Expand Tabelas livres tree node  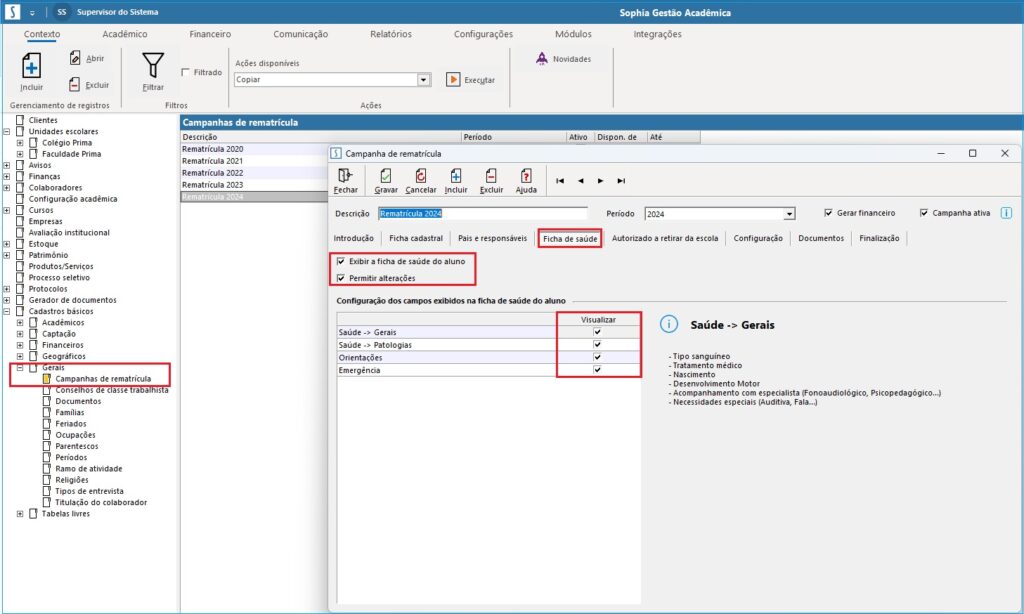(20, 514)
